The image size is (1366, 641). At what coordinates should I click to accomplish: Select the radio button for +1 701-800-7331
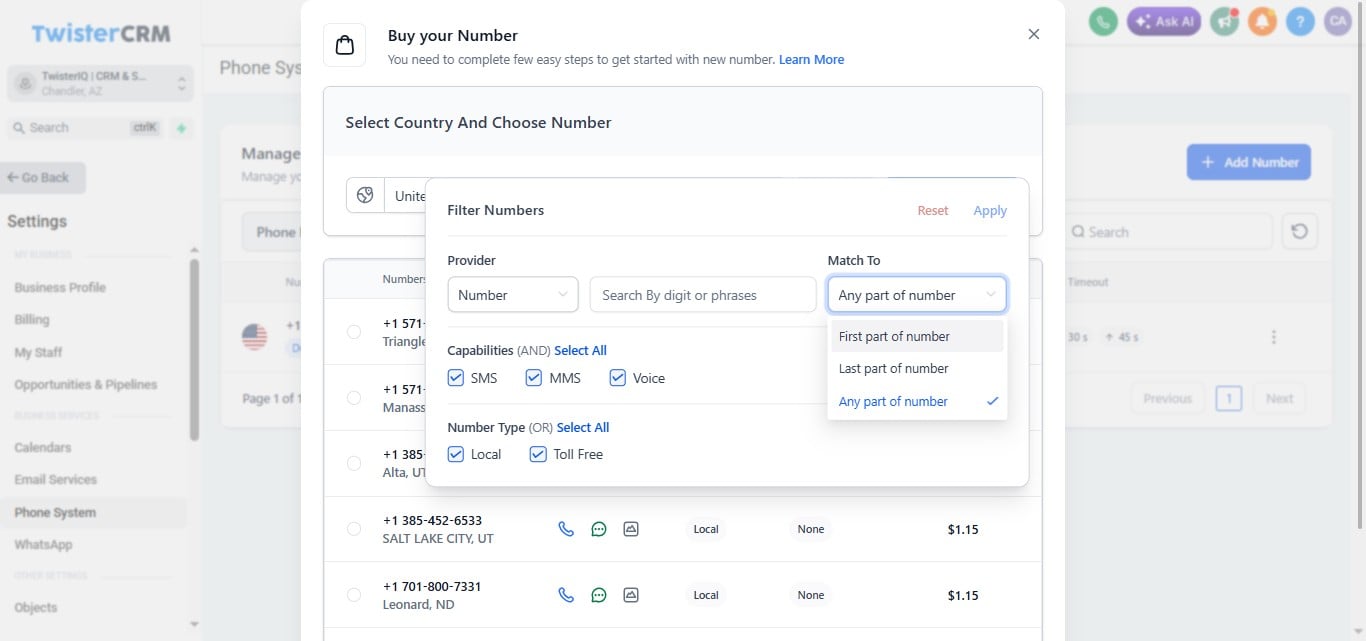click(x=354, y=595)
